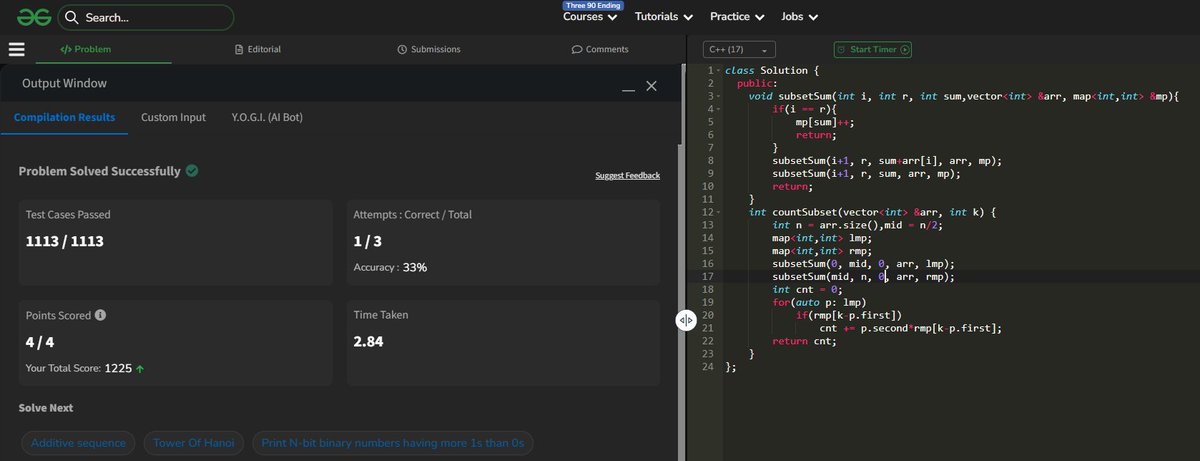Image resolution: width=1200 pixels, height=461 pixels.
Task: Open the Compilation Results tab
Action: tap(64, 117)
